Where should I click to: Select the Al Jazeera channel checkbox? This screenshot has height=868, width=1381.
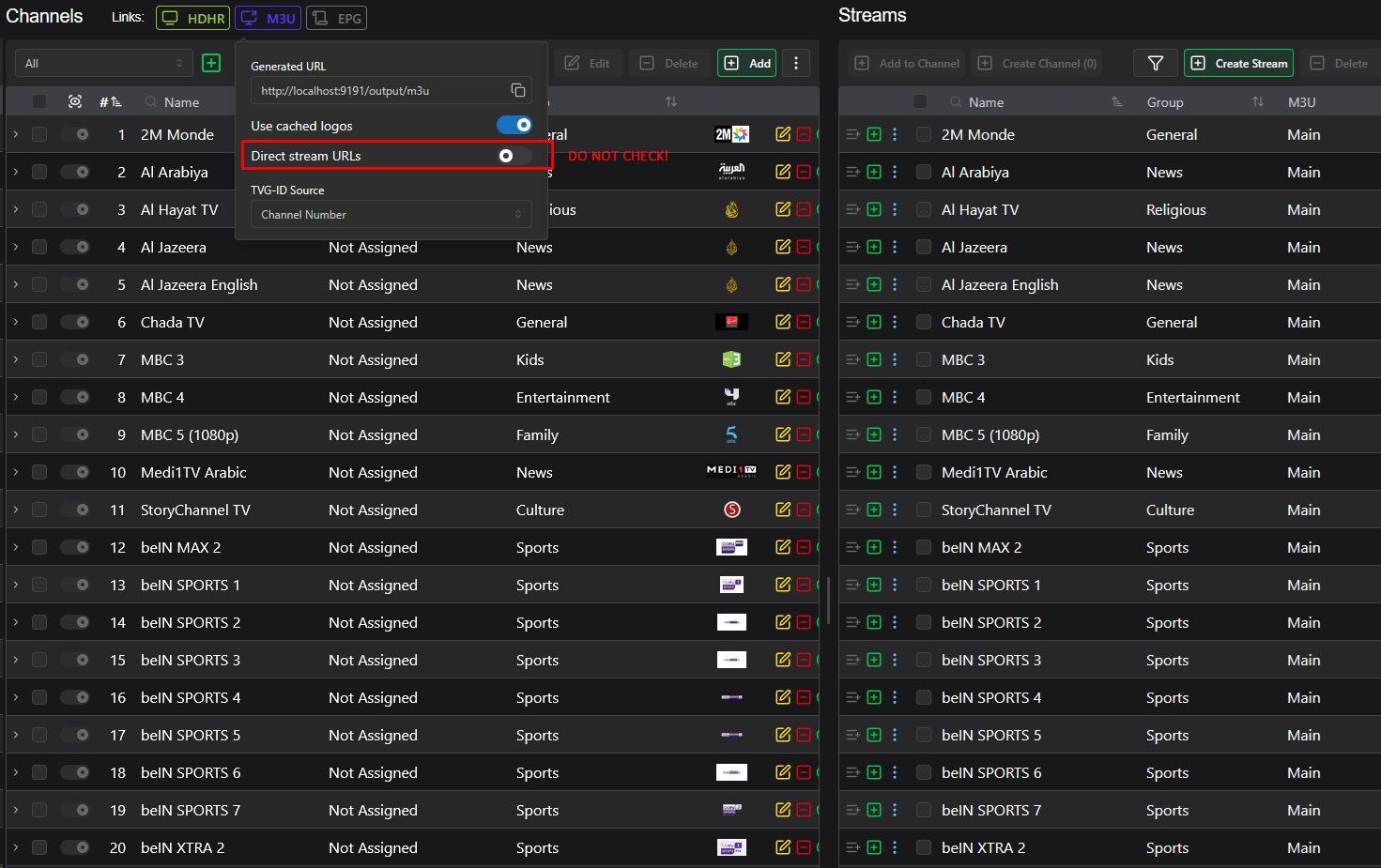pyautogui.click(x=39, y=247)
